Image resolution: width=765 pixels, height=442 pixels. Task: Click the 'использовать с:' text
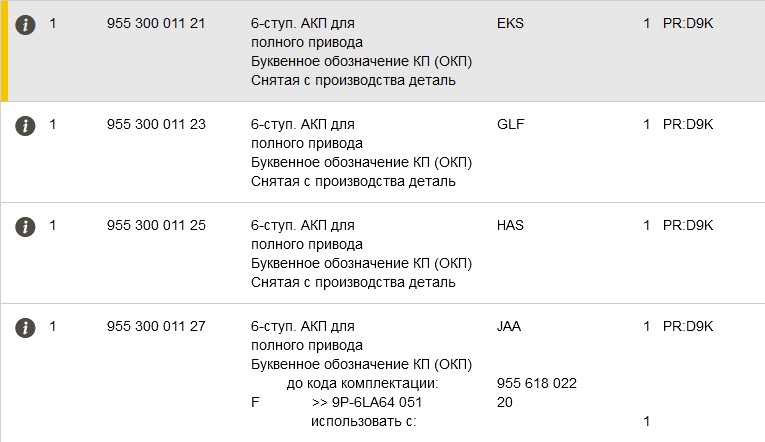click(363, 421)
